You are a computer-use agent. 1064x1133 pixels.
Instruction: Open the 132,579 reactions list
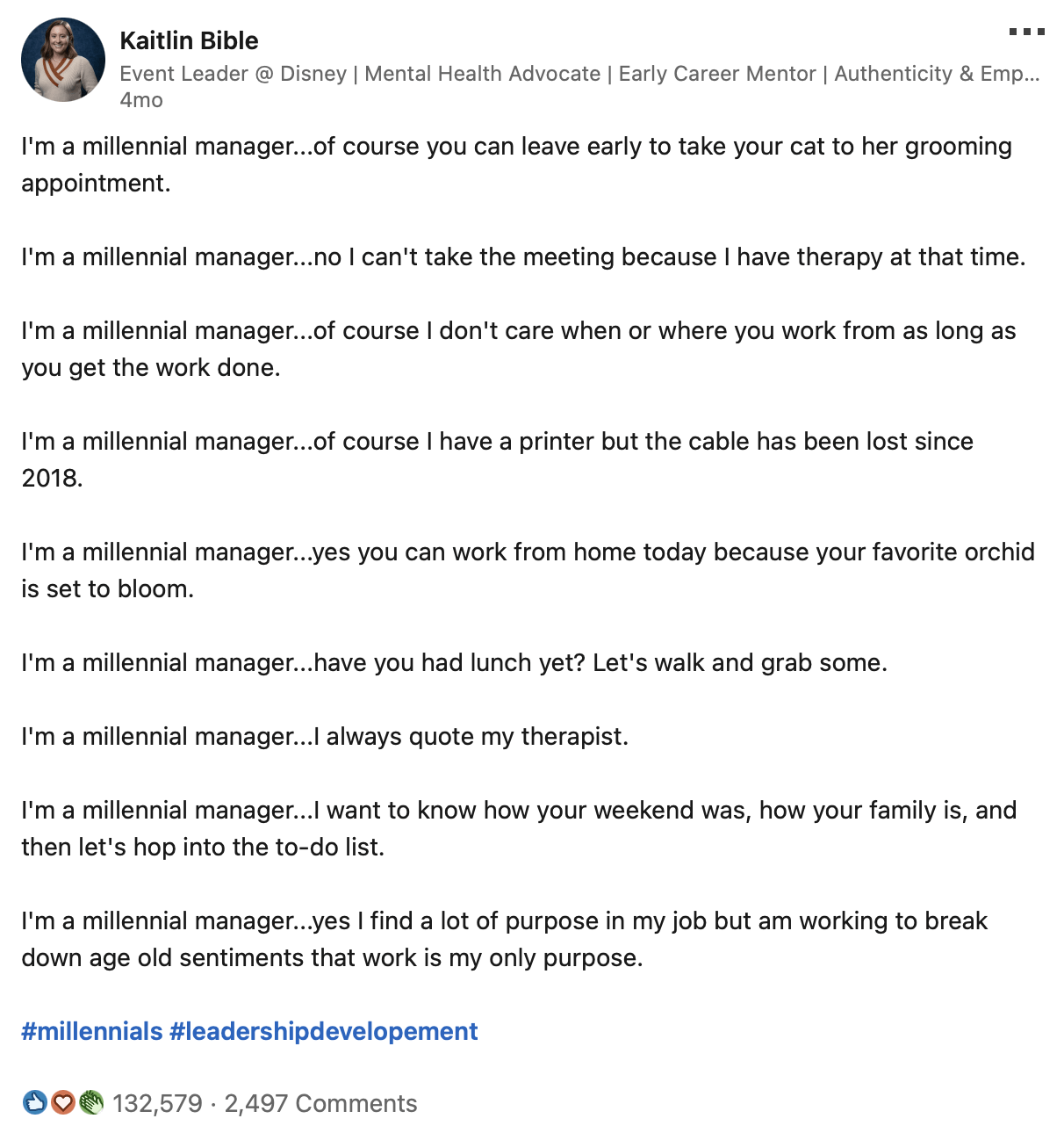157,1103
